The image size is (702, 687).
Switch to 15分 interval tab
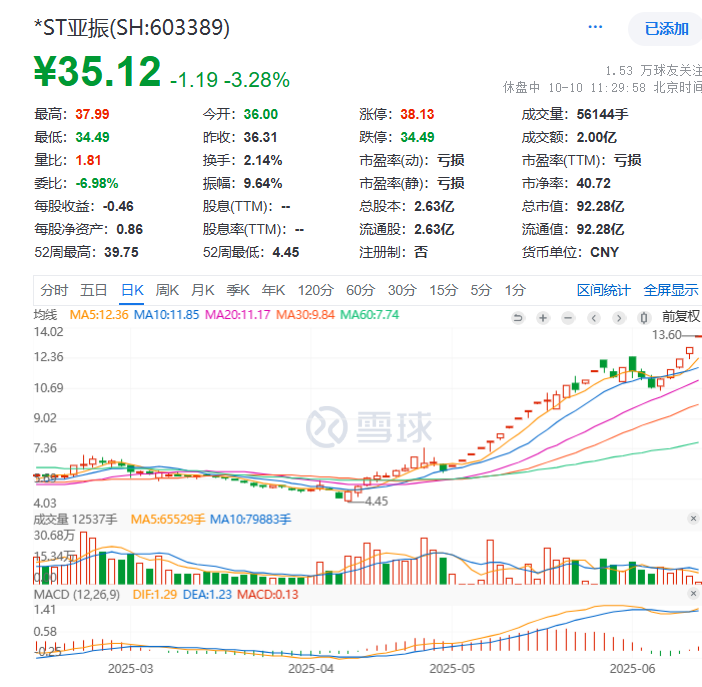coord(443,290)
